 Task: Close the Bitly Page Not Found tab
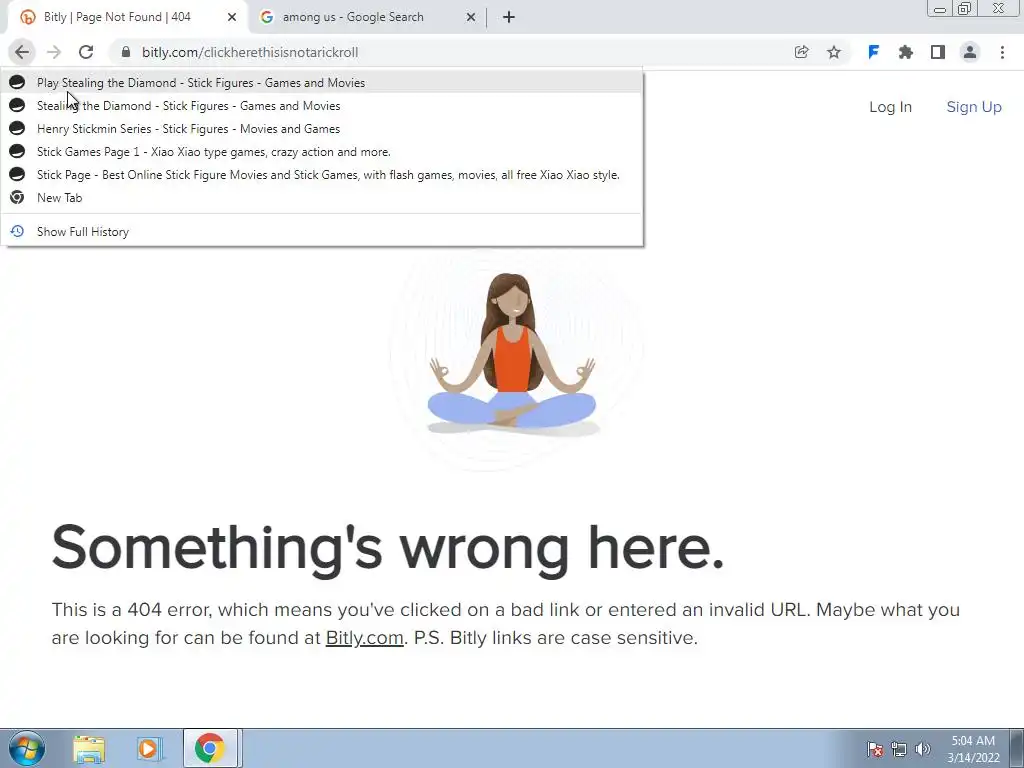(x=232, y=17)
